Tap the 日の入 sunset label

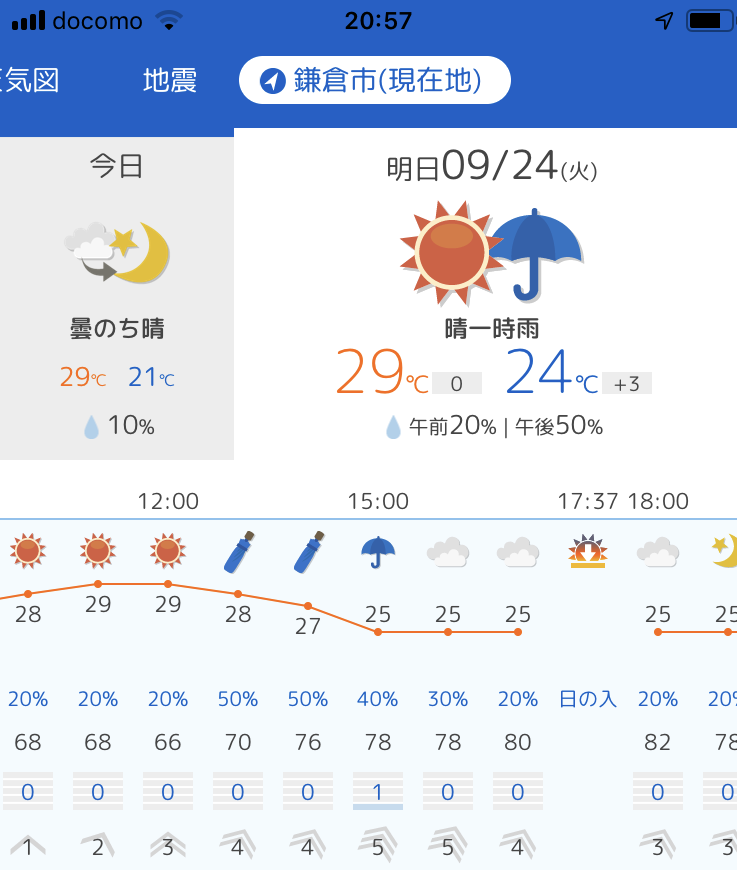click(588, 699)
